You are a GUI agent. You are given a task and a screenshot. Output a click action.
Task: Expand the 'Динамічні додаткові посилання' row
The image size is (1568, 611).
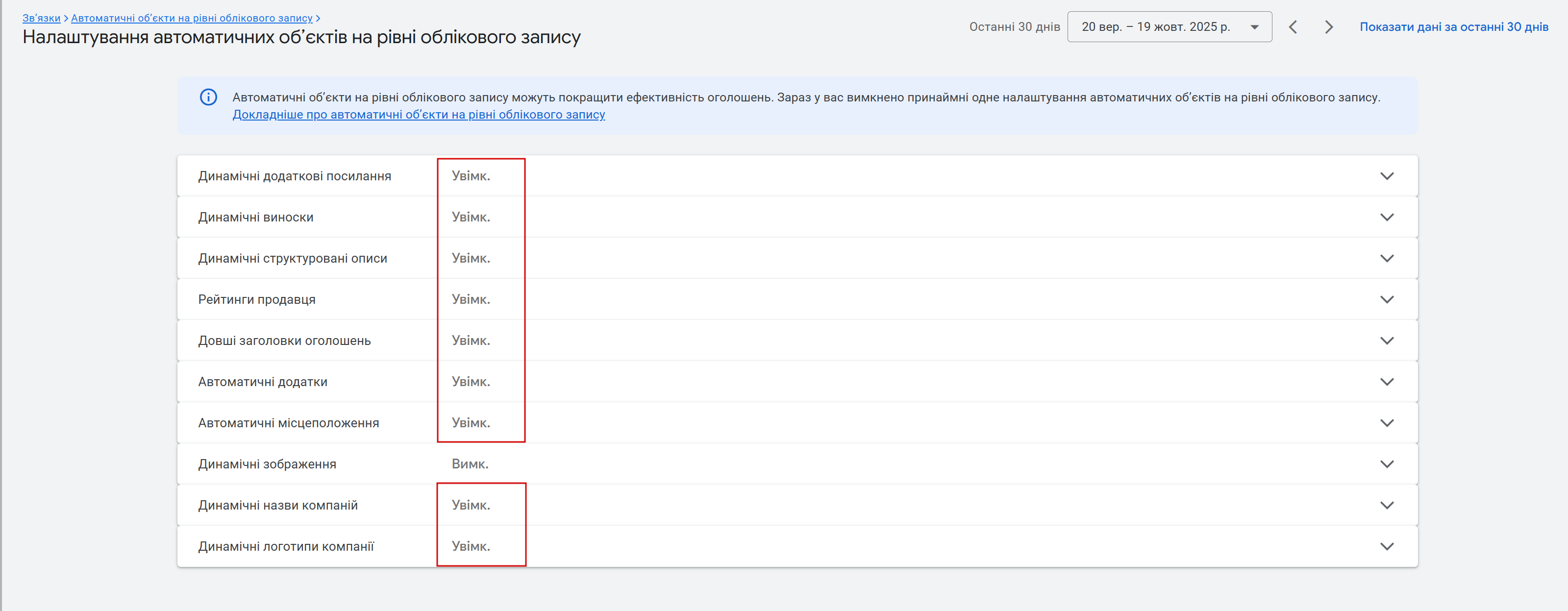pyautogui.click(x=1386, y=176)
